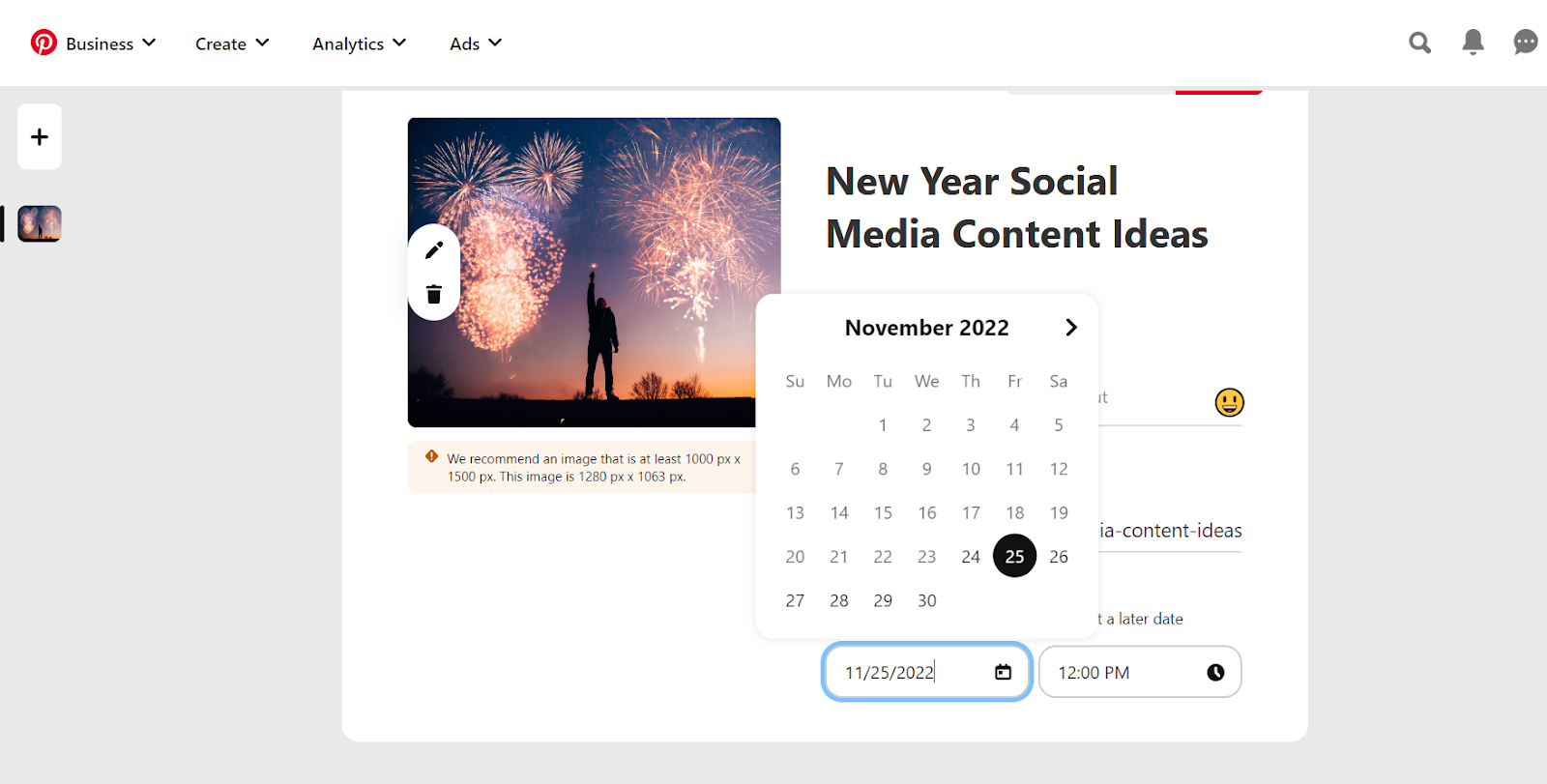This screenshot has height=784, width=1547.
Task: Pick November 7 in calendar
Action: [839, 469]
